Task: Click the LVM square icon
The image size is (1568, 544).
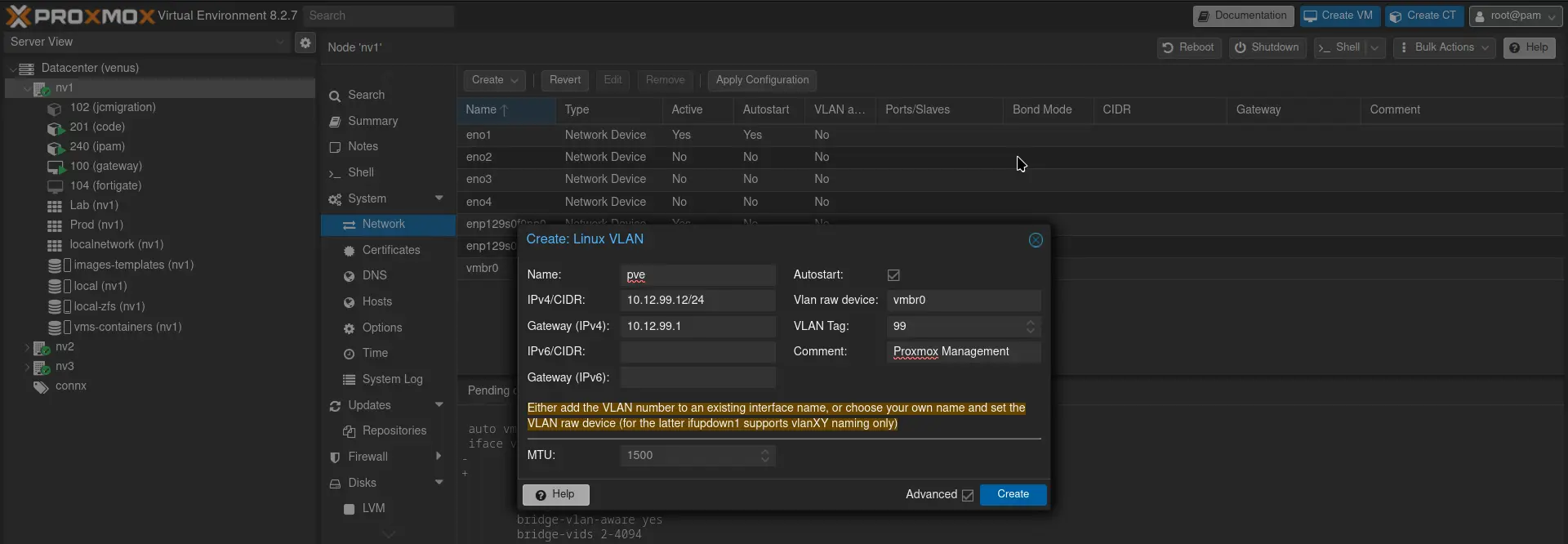Action: (350, 509)
